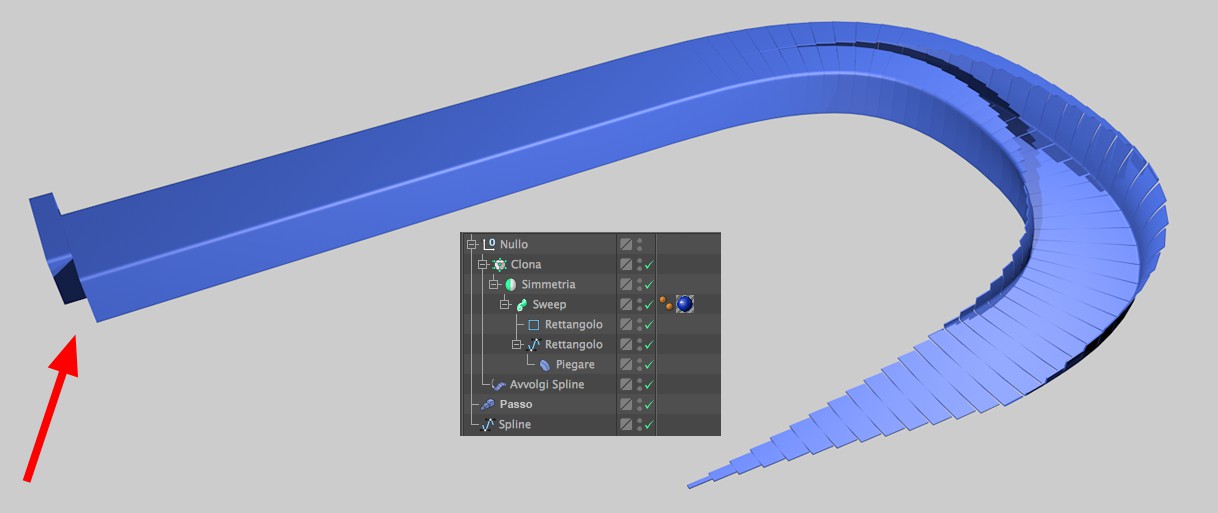Click the layer square in the bottom Spline row
Viewport: 1218px width, 513px height.
point(626,424)
